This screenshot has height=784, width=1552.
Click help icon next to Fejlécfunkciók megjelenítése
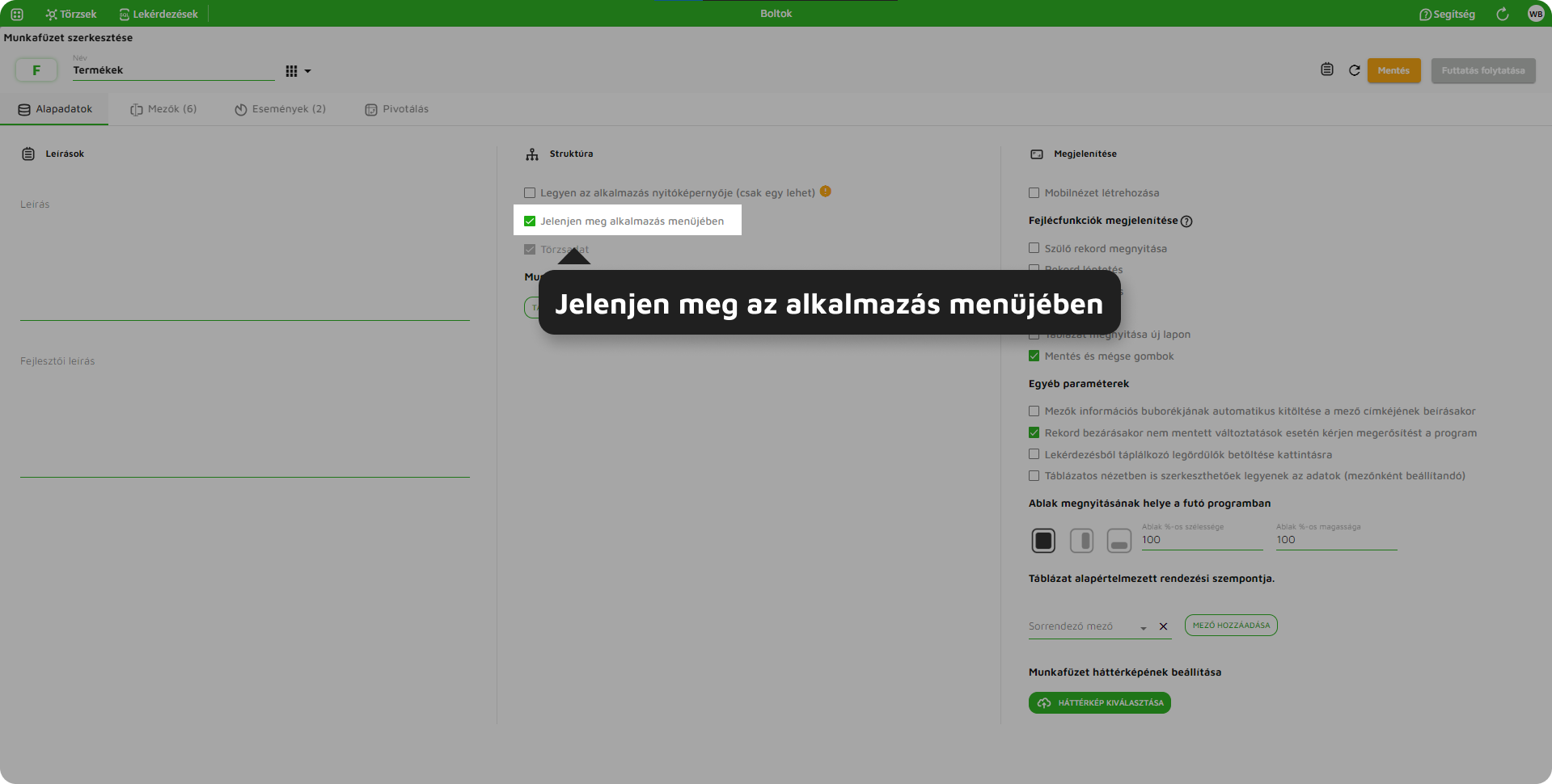coord(1186,221)
